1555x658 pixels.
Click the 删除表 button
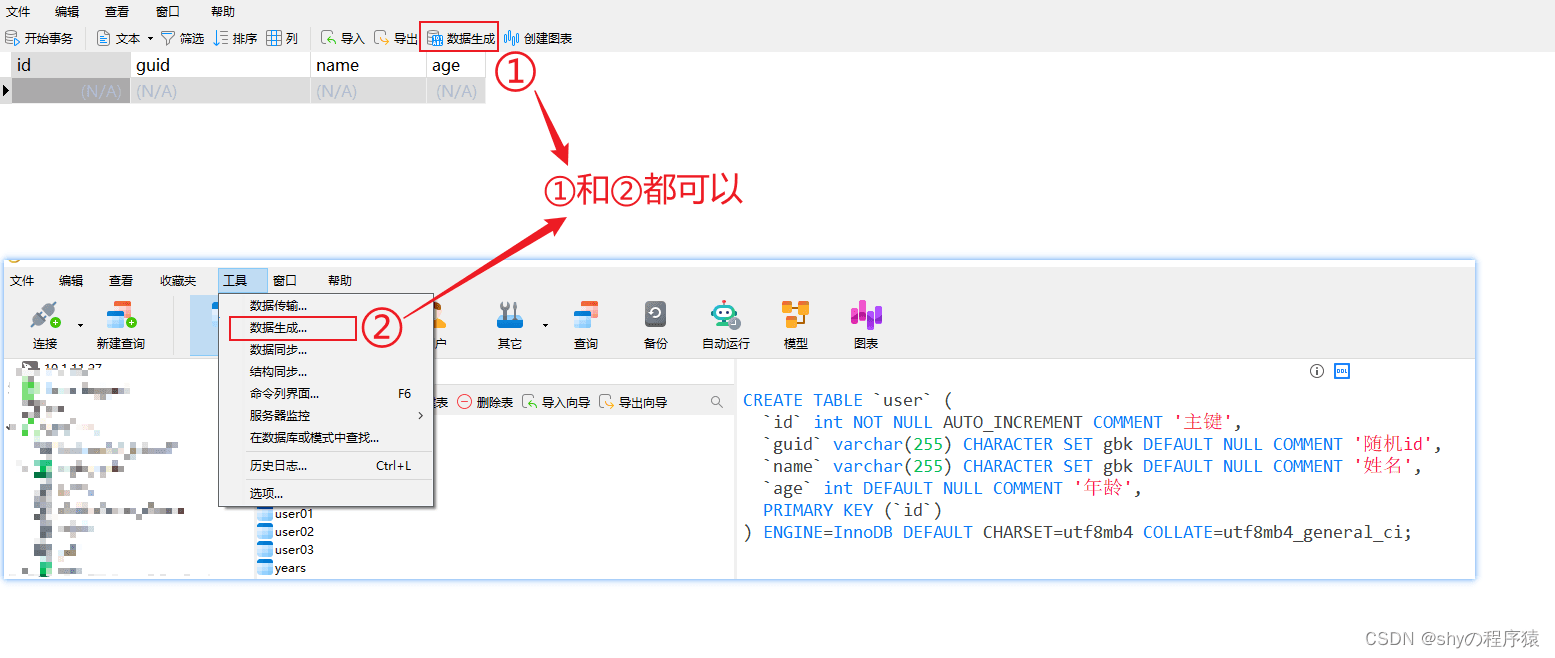pyautogui.click(x=486, y=402)
